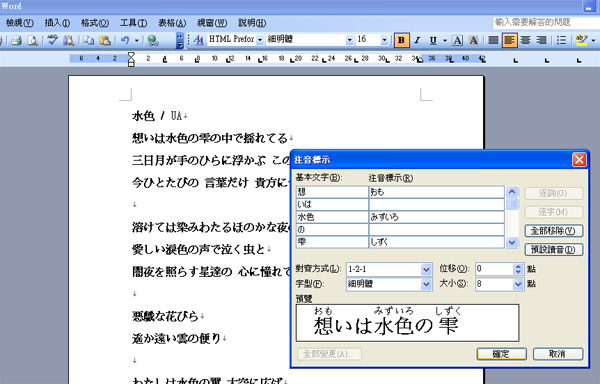This screenshot has height=384, width=600.
Task: Open the 說明(H) menu
Action: click(x=252, y=23)
